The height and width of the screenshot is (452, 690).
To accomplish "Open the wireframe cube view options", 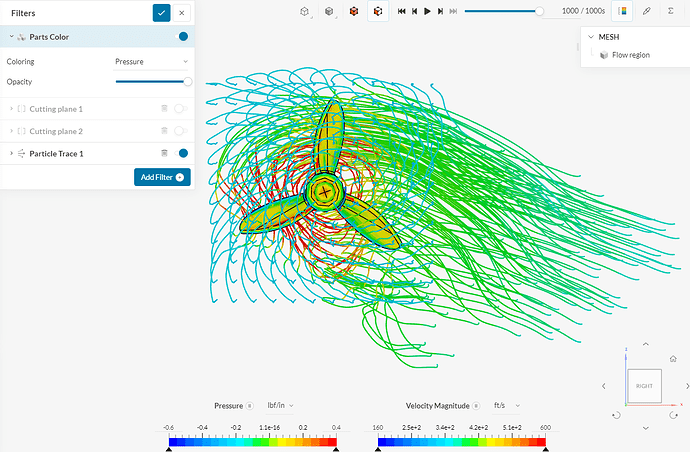I will coord(305,11).
